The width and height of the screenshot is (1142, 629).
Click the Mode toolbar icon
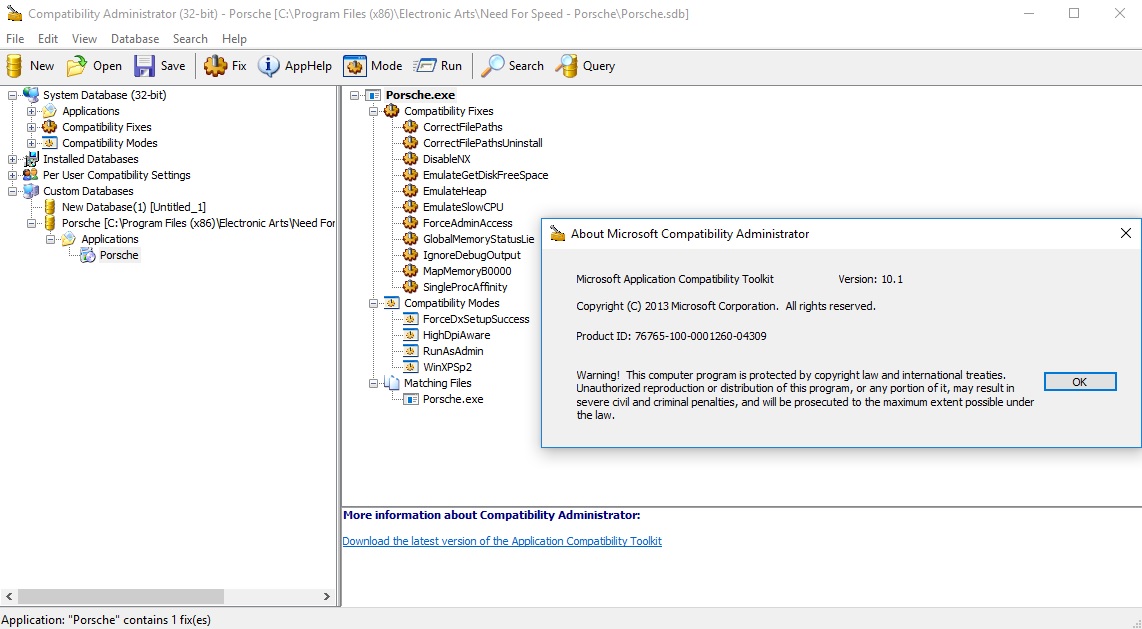pos(355,66)
